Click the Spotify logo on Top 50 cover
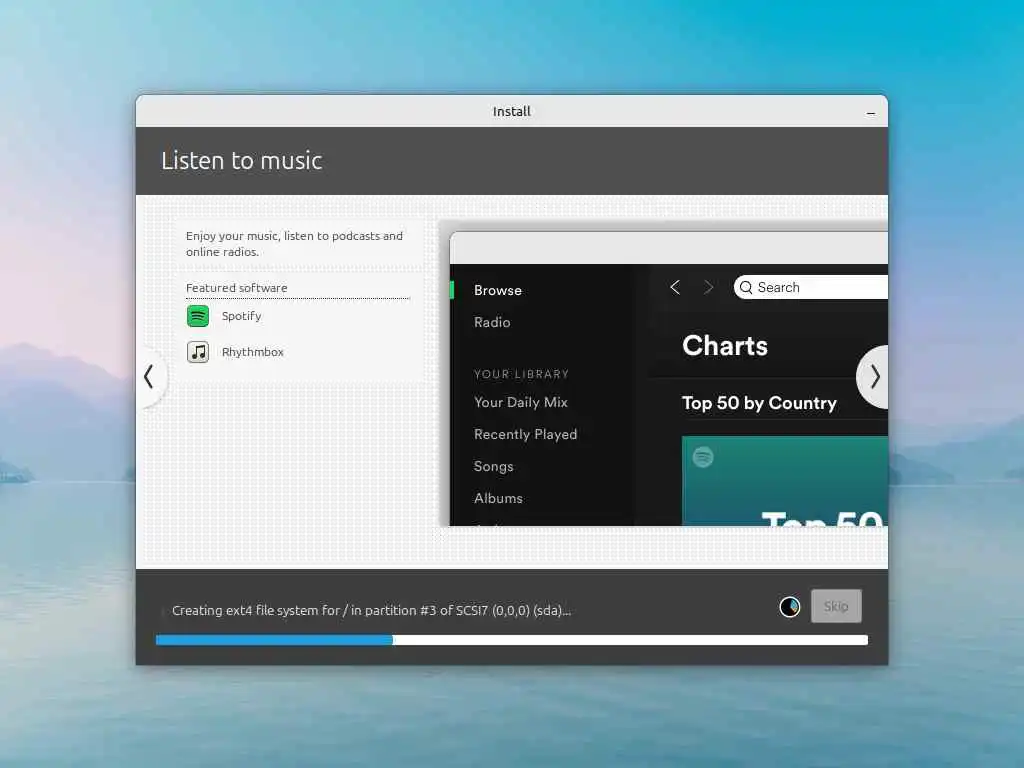Image resolution: width=1024 pixels, height=768 pixels. (703, 456)
